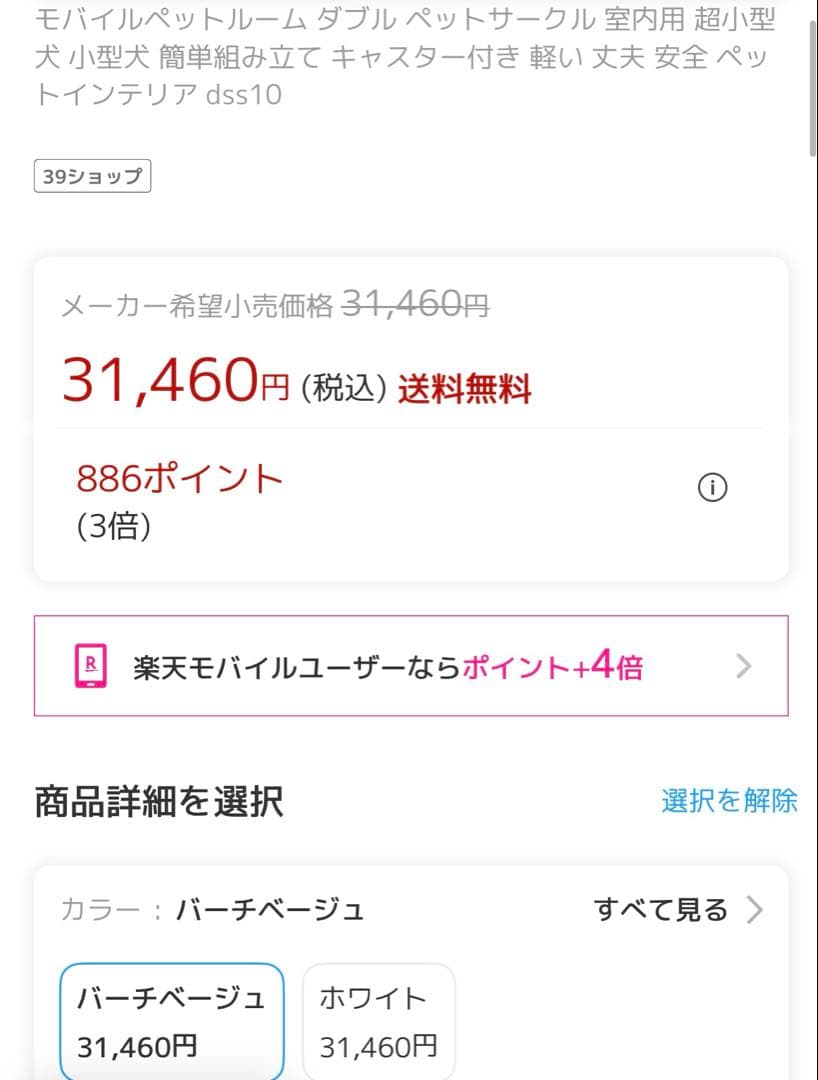Tap the struck-through メーカー希望小売価格 price
Screen dimensions: 818x1080
click(415, 305)
